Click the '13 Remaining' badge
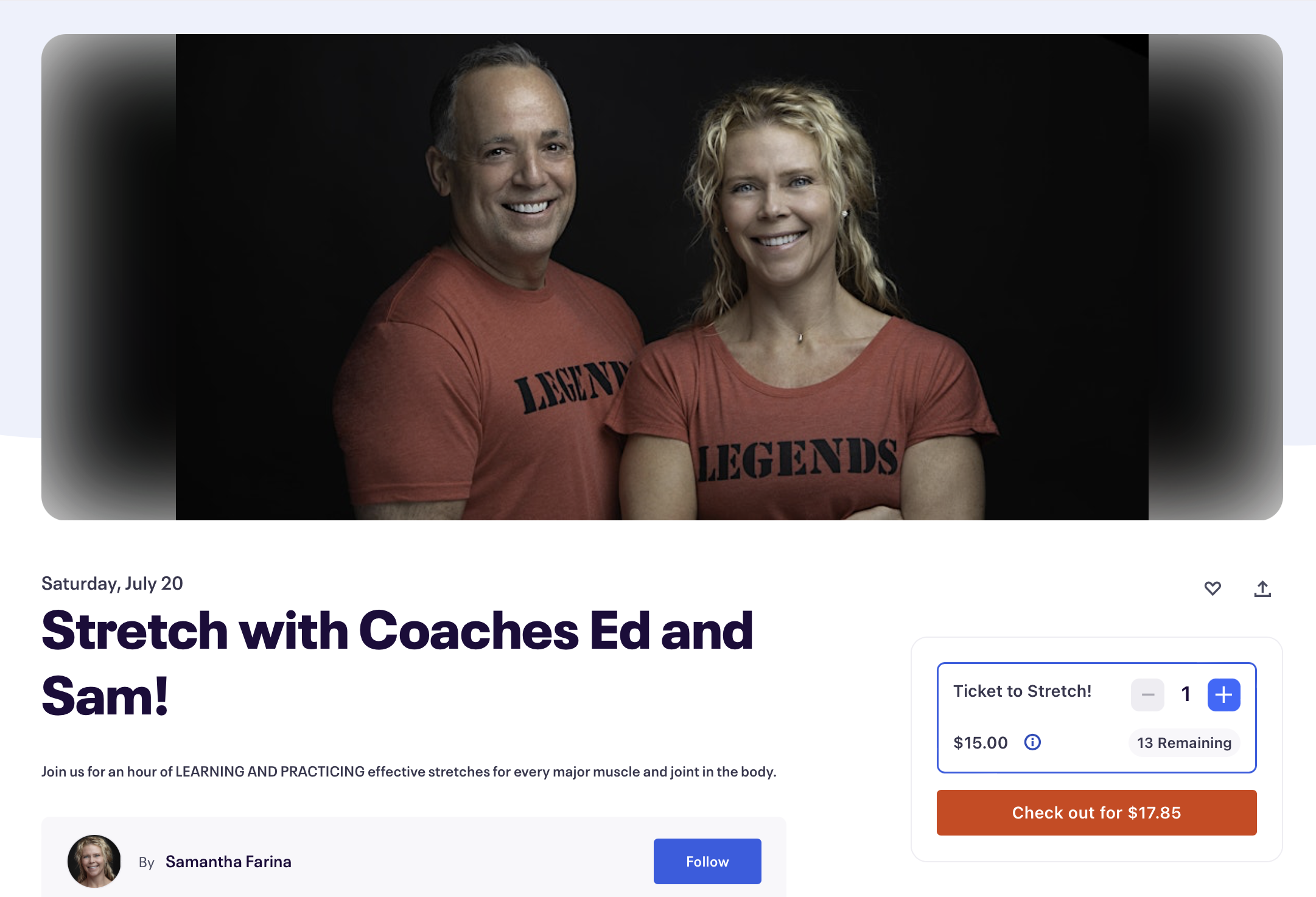Screen dimensions: 1316x897 pos(1184,742)
